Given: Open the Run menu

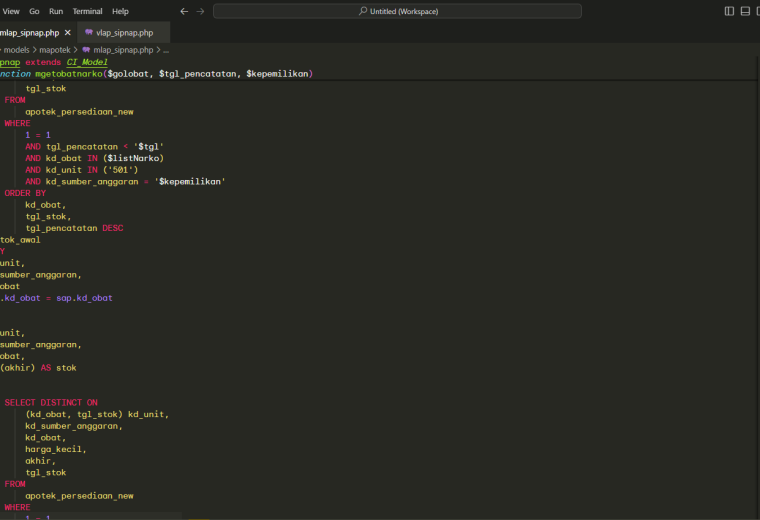Looking at the screenshot, I should pyautogui.click(x=56, y=11).
